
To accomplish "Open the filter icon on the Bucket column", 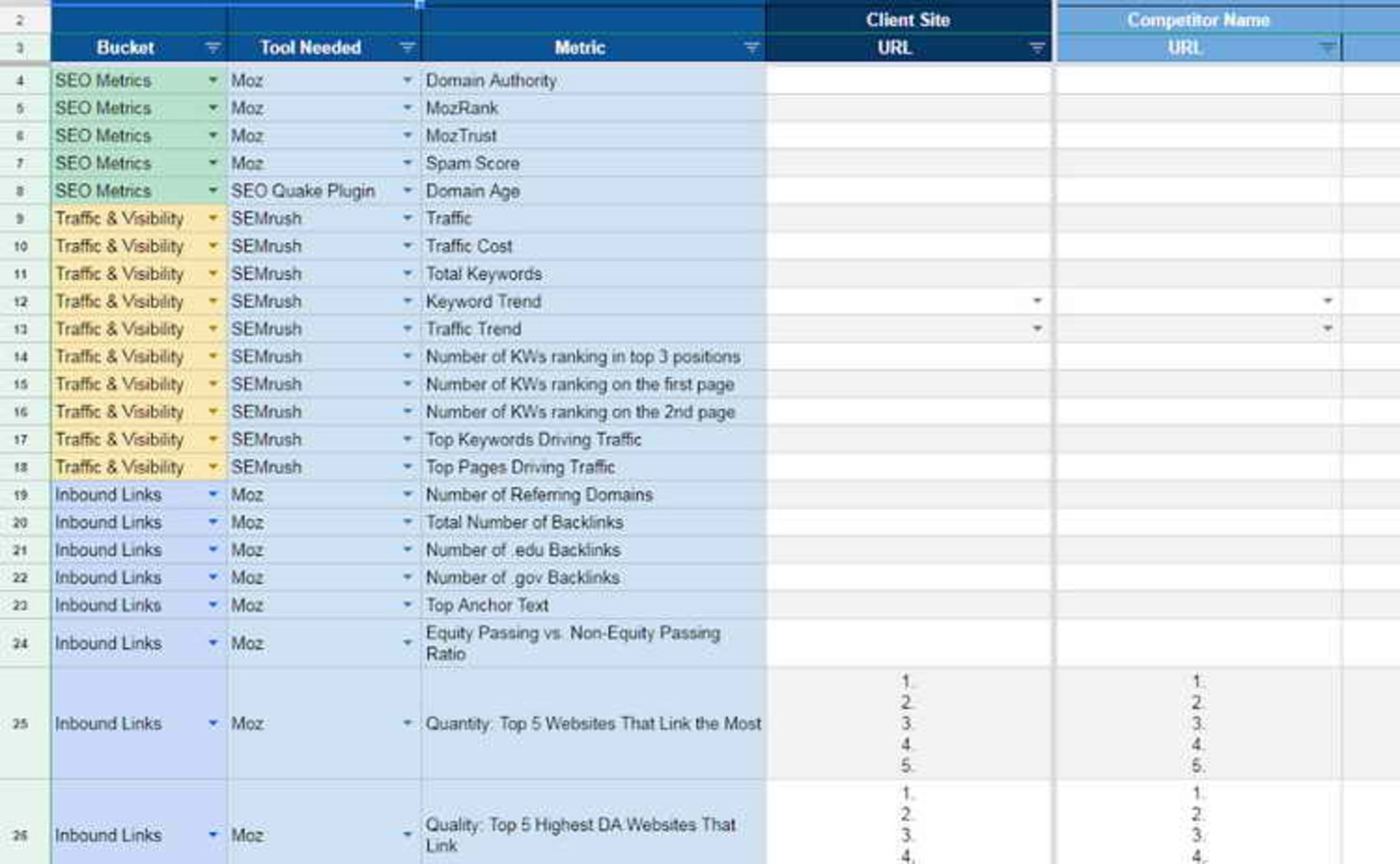I will click(211, 48).
